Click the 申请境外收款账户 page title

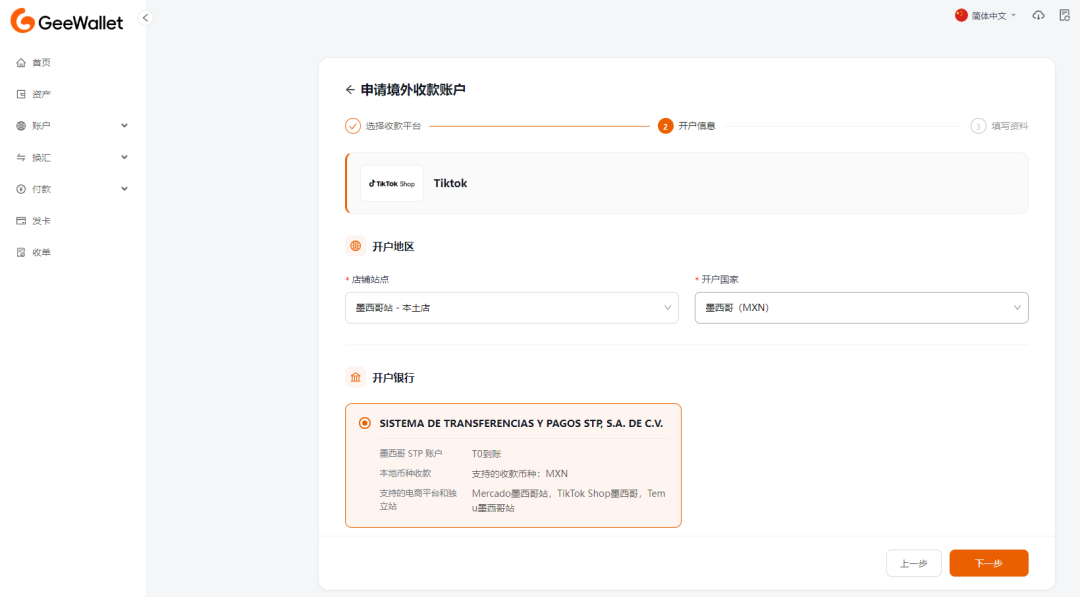point(413,90)
